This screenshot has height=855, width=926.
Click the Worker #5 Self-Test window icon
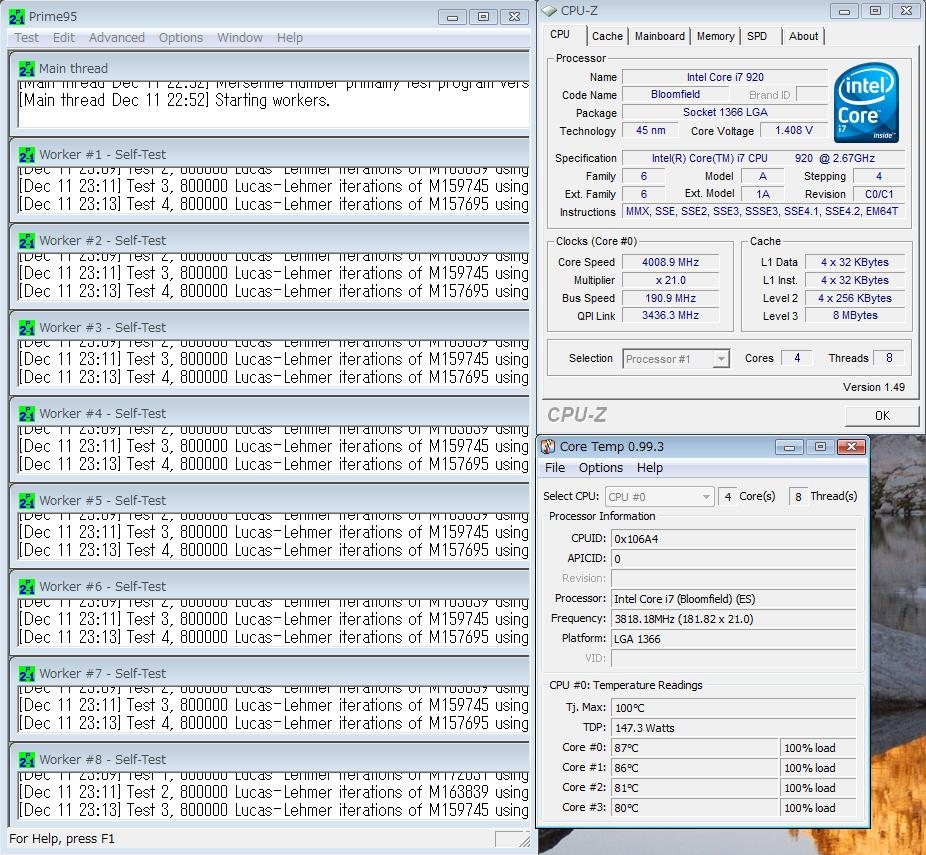27,501
